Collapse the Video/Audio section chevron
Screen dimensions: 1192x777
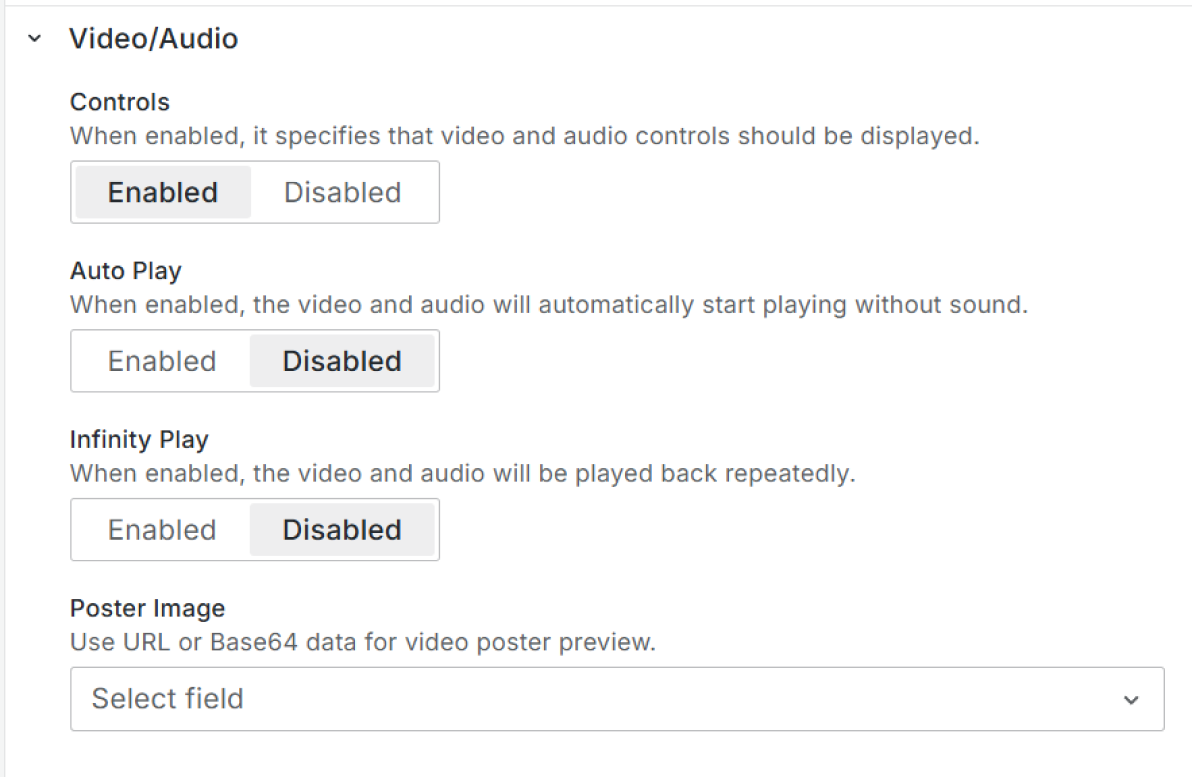click(x=36, y=39)
